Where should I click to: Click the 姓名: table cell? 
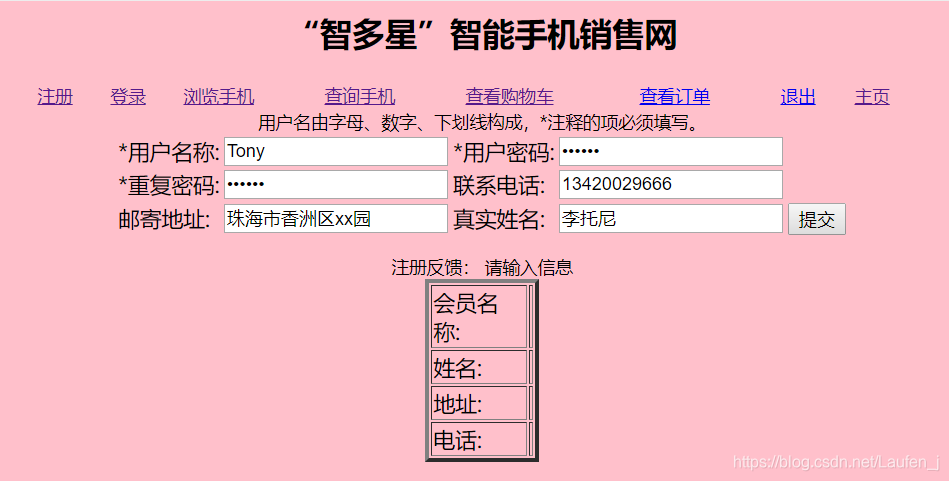coord(479,367)
